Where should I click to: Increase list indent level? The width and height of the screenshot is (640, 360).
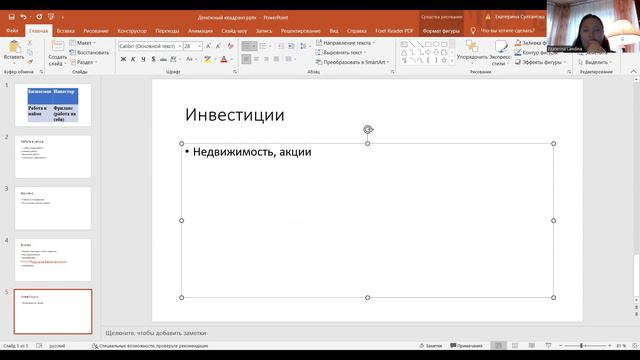point(291,46)
